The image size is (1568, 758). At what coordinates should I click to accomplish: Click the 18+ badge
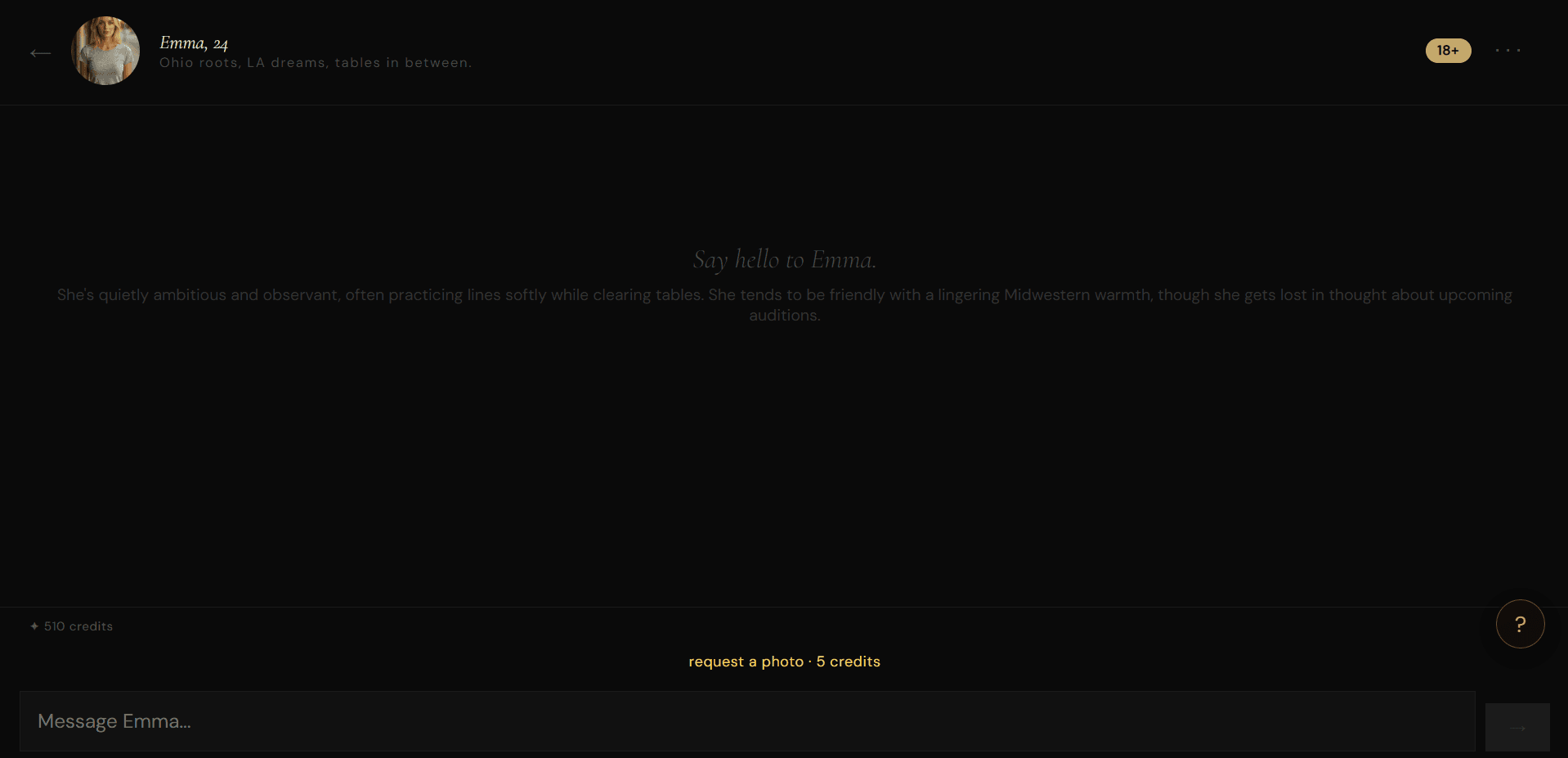pos(1448,51)
